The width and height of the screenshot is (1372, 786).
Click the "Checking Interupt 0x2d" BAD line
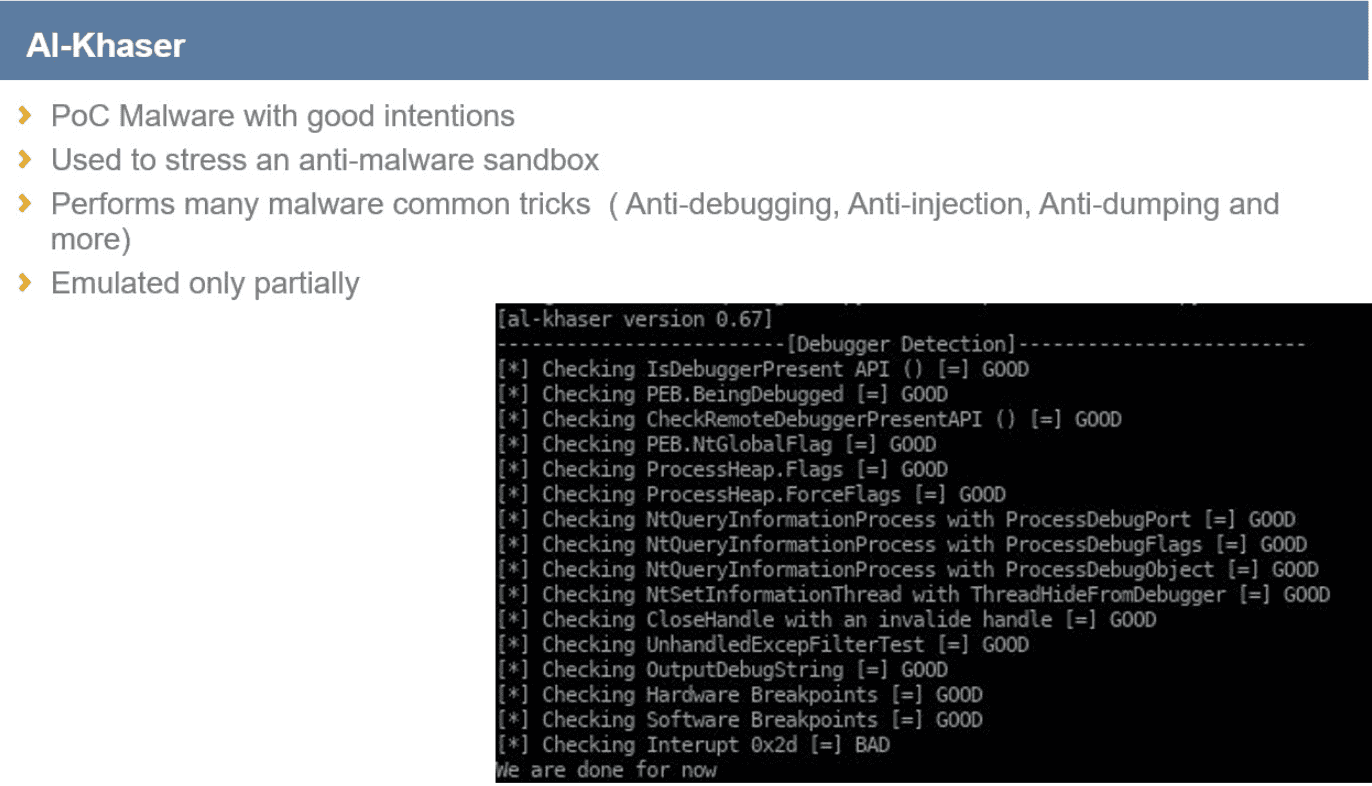pos(692,745)
